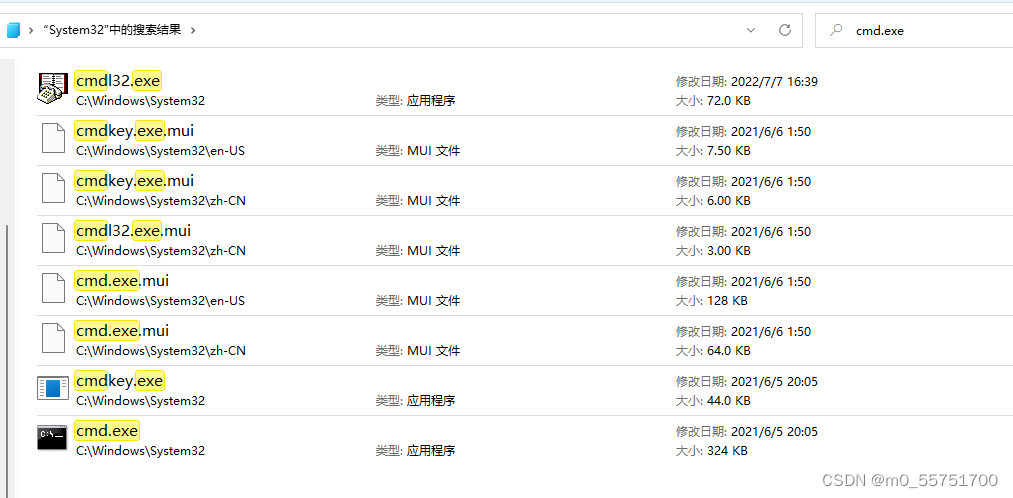Image resolution: width=1013 pixels, height=498 pixels.
Task: Select the cmdl32.exe file name
Action: (118, 81)
